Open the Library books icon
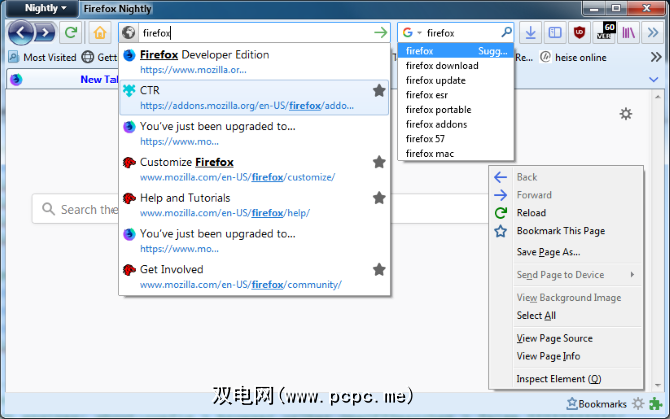The image size is (670, 419). coord(628,32)
